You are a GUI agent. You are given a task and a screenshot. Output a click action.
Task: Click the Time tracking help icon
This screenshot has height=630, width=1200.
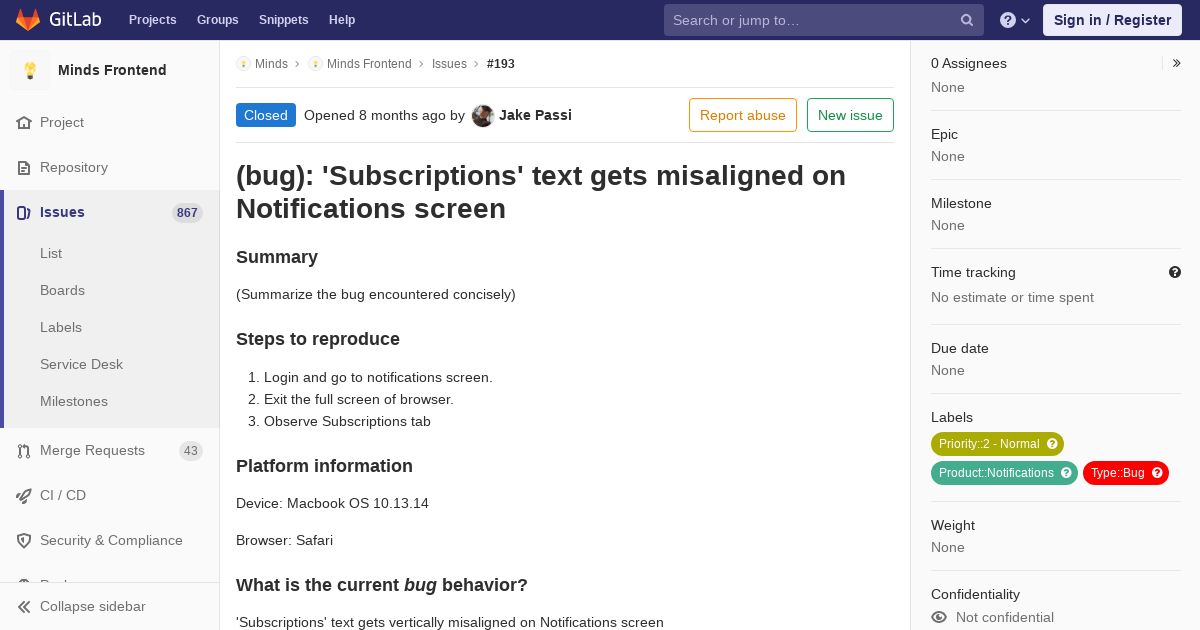click(x=1175, y=272)
